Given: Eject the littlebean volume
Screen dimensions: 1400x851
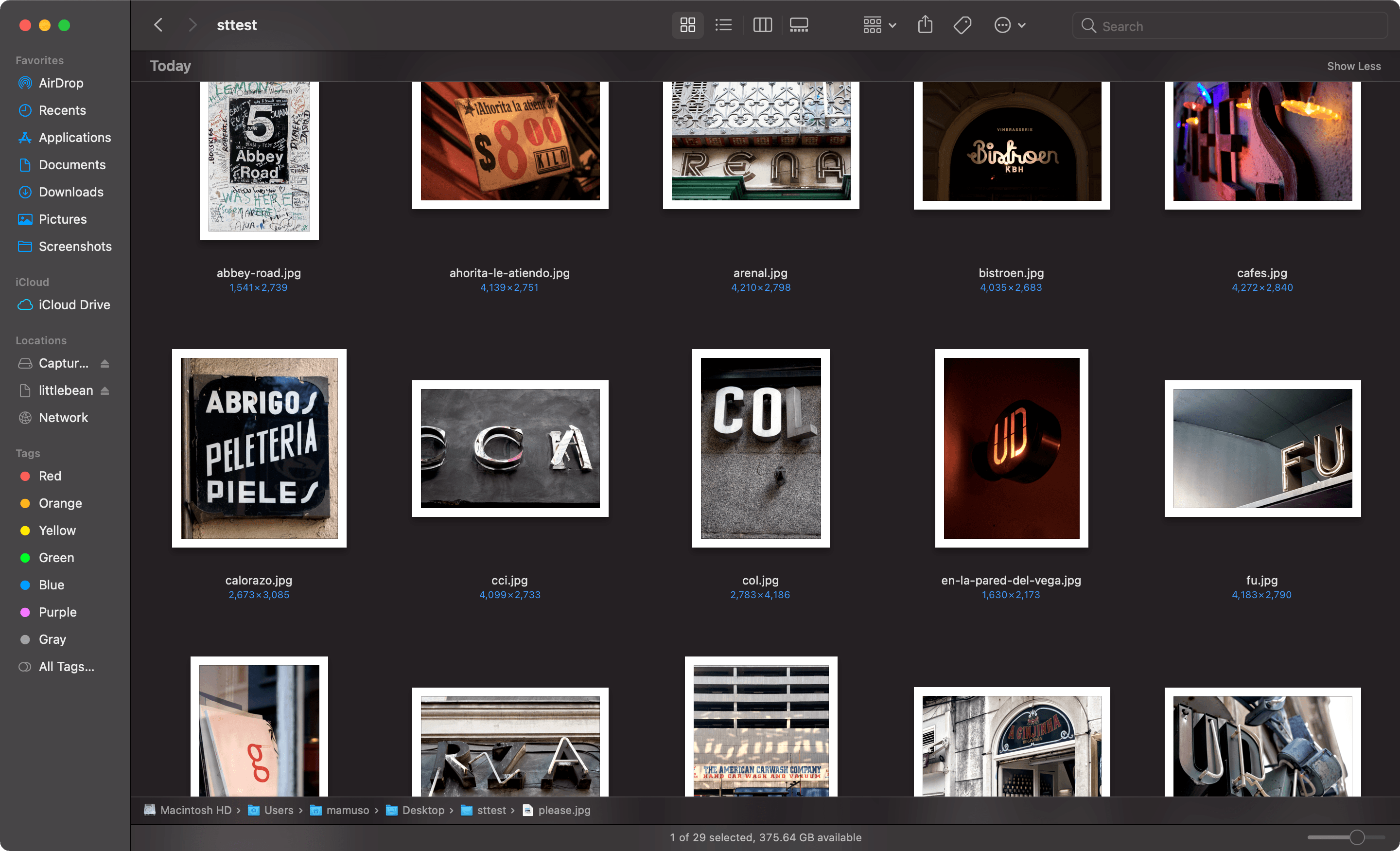Looking at the screenshot, I should (105, 390).
